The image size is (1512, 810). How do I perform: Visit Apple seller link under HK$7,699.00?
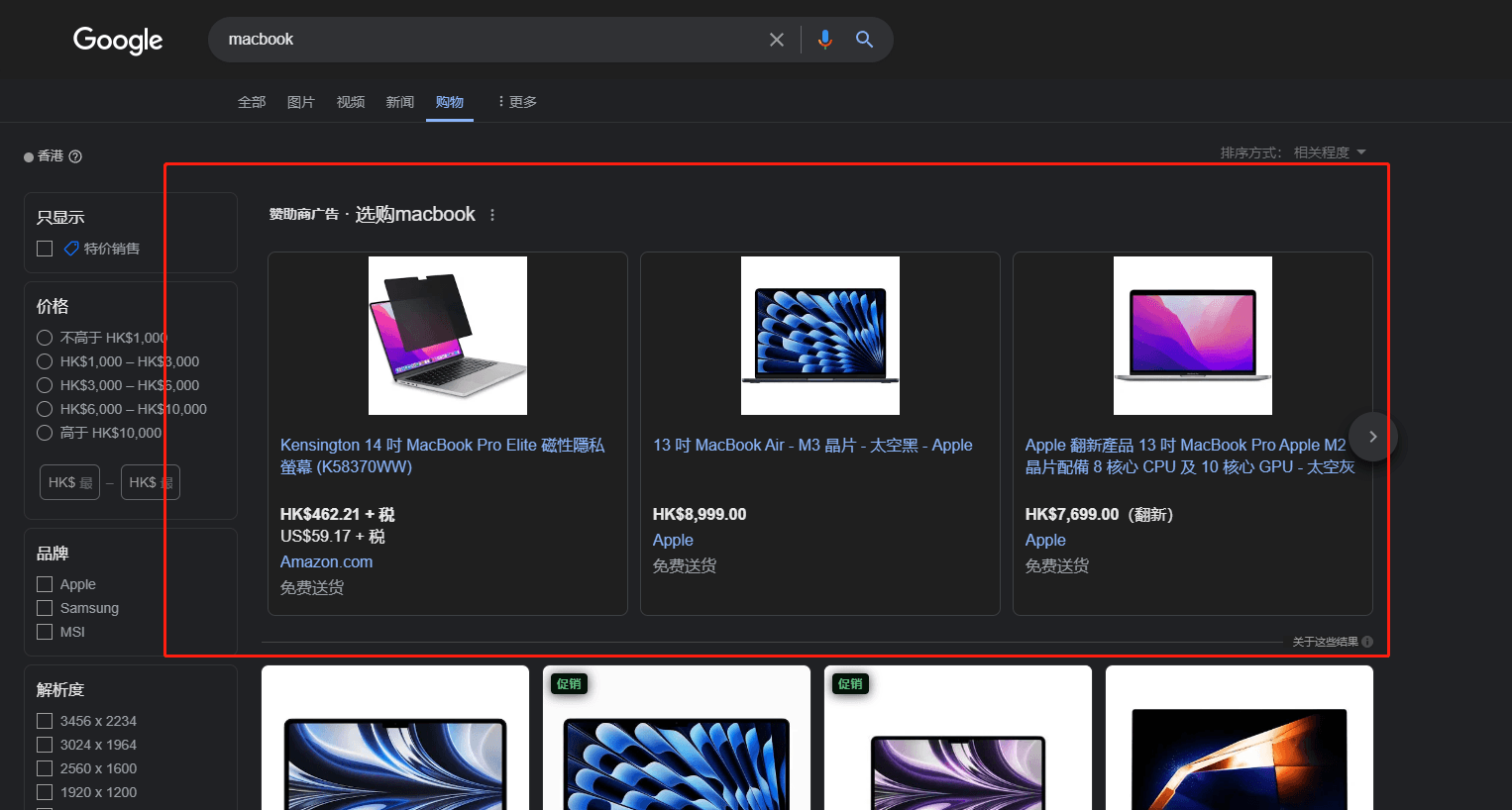tap(1045, 540)
